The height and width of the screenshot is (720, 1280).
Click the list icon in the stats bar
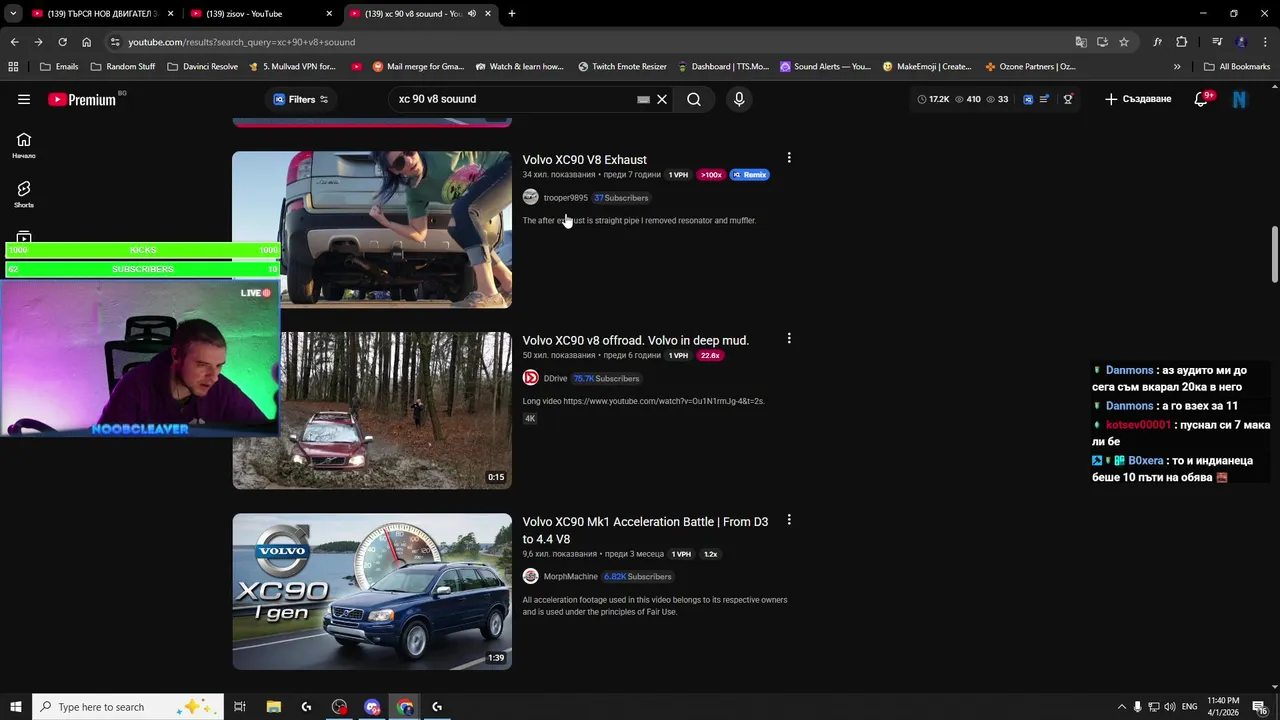tap(1044, 99)
